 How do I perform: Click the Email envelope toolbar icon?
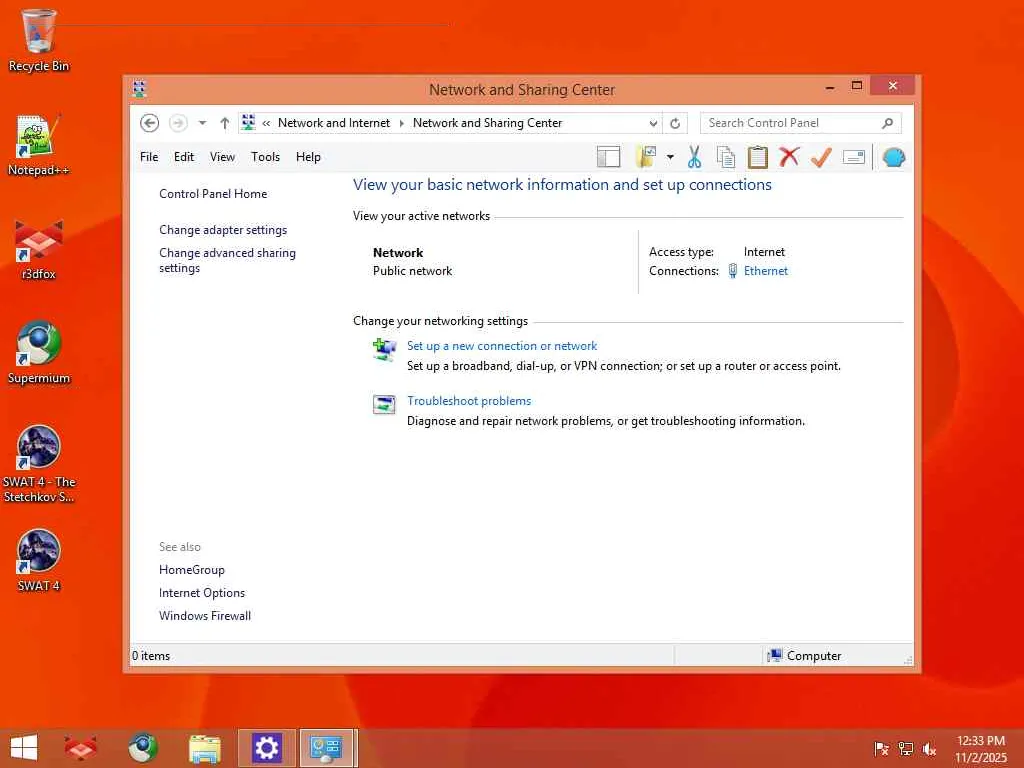(x=854, y=157)
